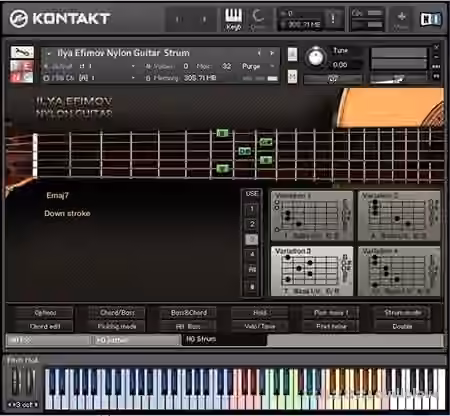Click the pitch bend wheel left of keyboard

tap(16, 382)
